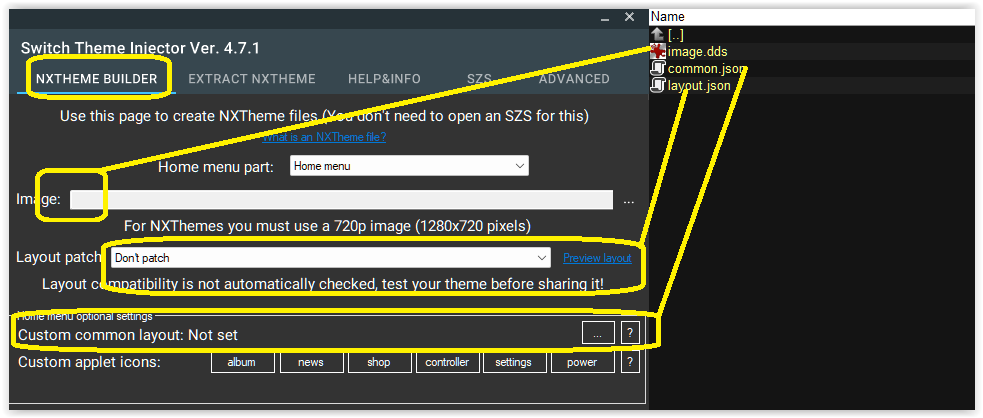Viewport: 983px width, 418px height.
Task: Click the common.json file icon
Action: tap(658, 68)
